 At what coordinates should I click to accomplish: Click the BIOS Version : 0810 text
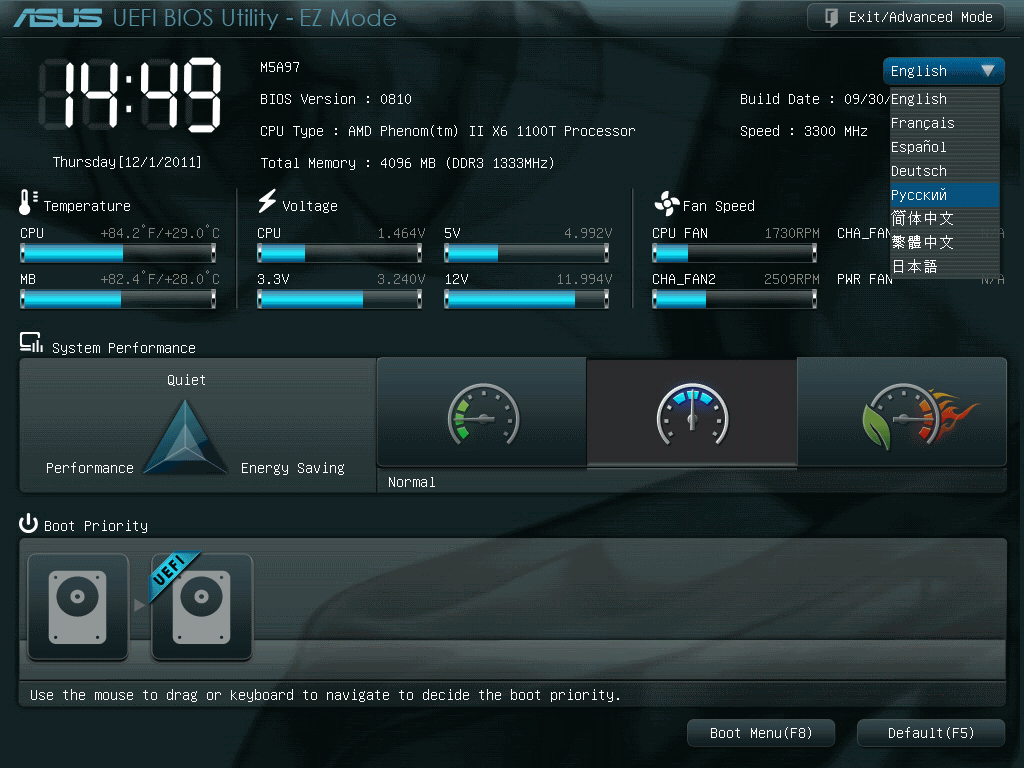coord(336,99)
